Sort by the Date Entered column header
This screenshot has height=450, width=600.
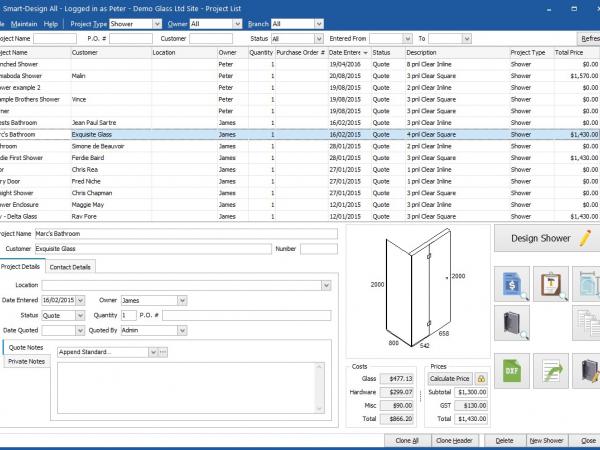[349, 52]
